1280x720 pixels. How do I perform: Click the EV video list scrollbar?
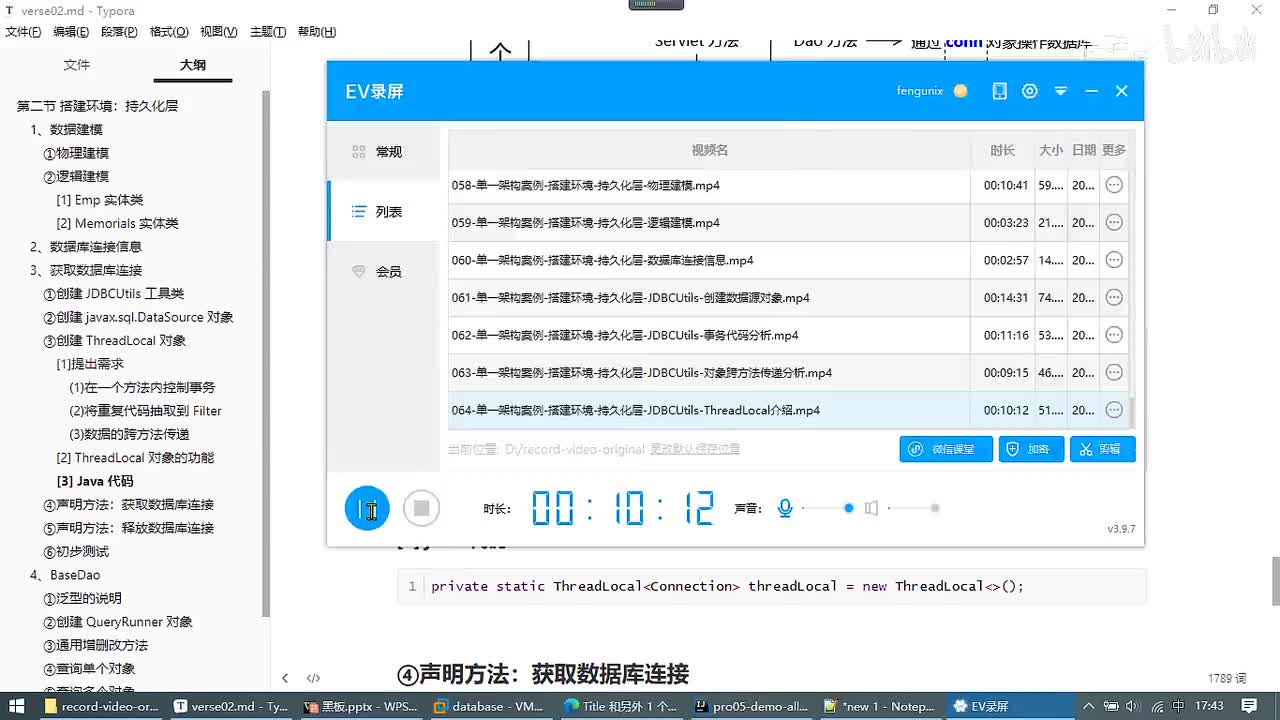[x=1132, y=411]
